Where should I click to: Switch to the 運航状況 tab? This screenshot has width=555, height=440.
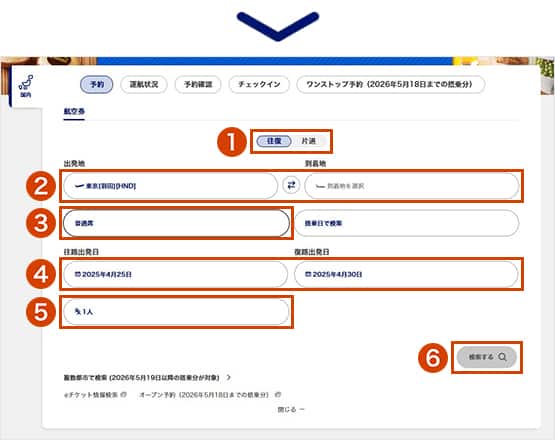click(x=144, y=84)
